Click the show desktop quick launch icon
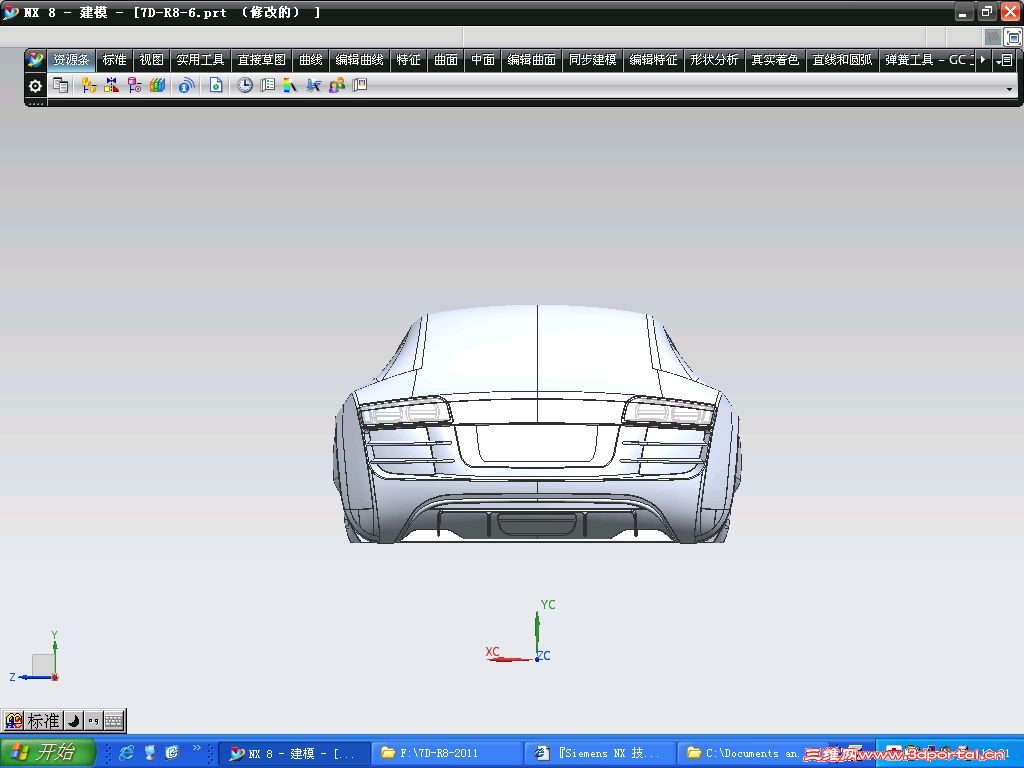 pyautogui.click(x=150, y=752)
